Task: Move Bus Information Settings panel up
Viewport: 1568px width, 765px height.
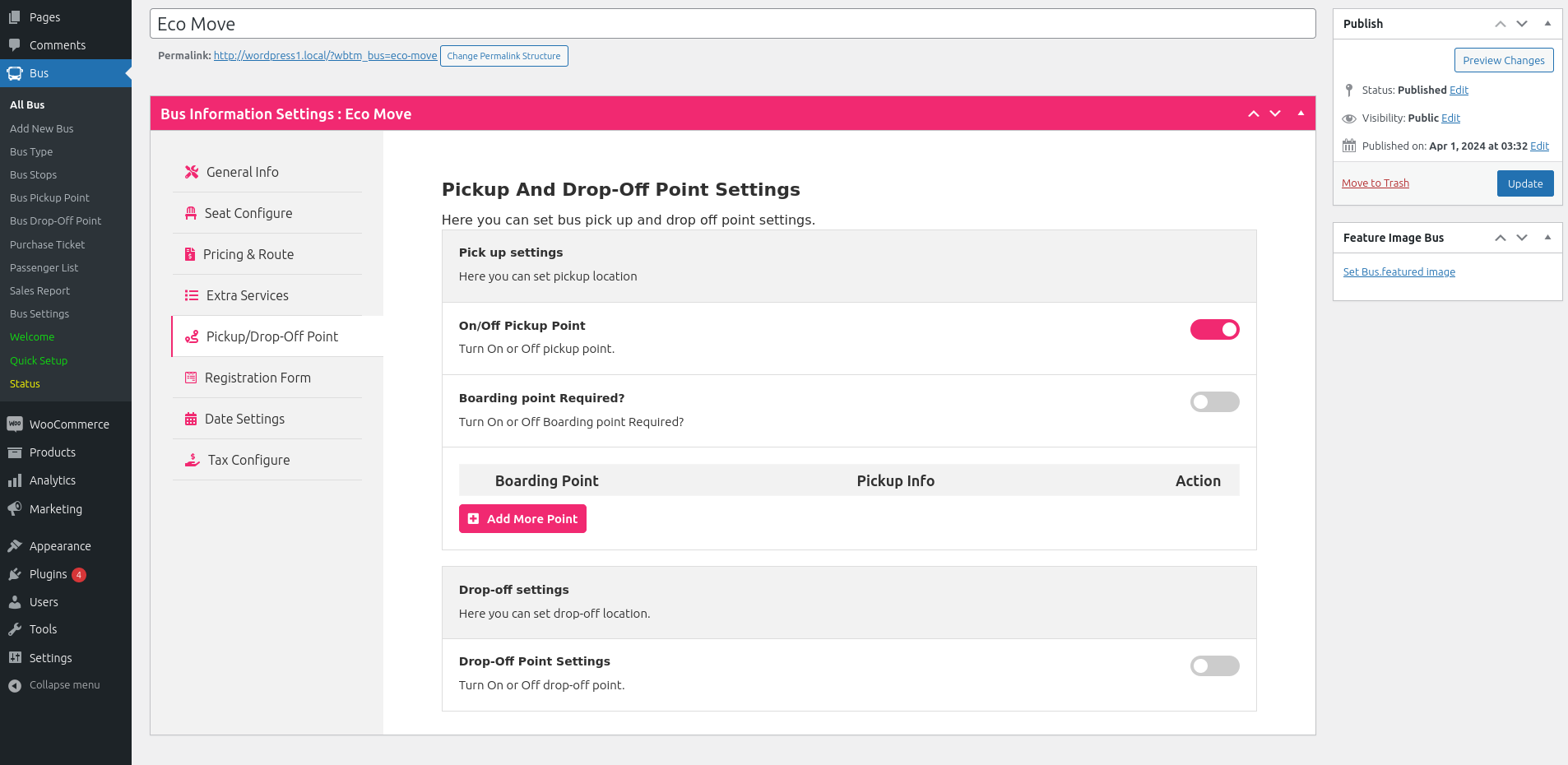Action: tap(1254, 114)
